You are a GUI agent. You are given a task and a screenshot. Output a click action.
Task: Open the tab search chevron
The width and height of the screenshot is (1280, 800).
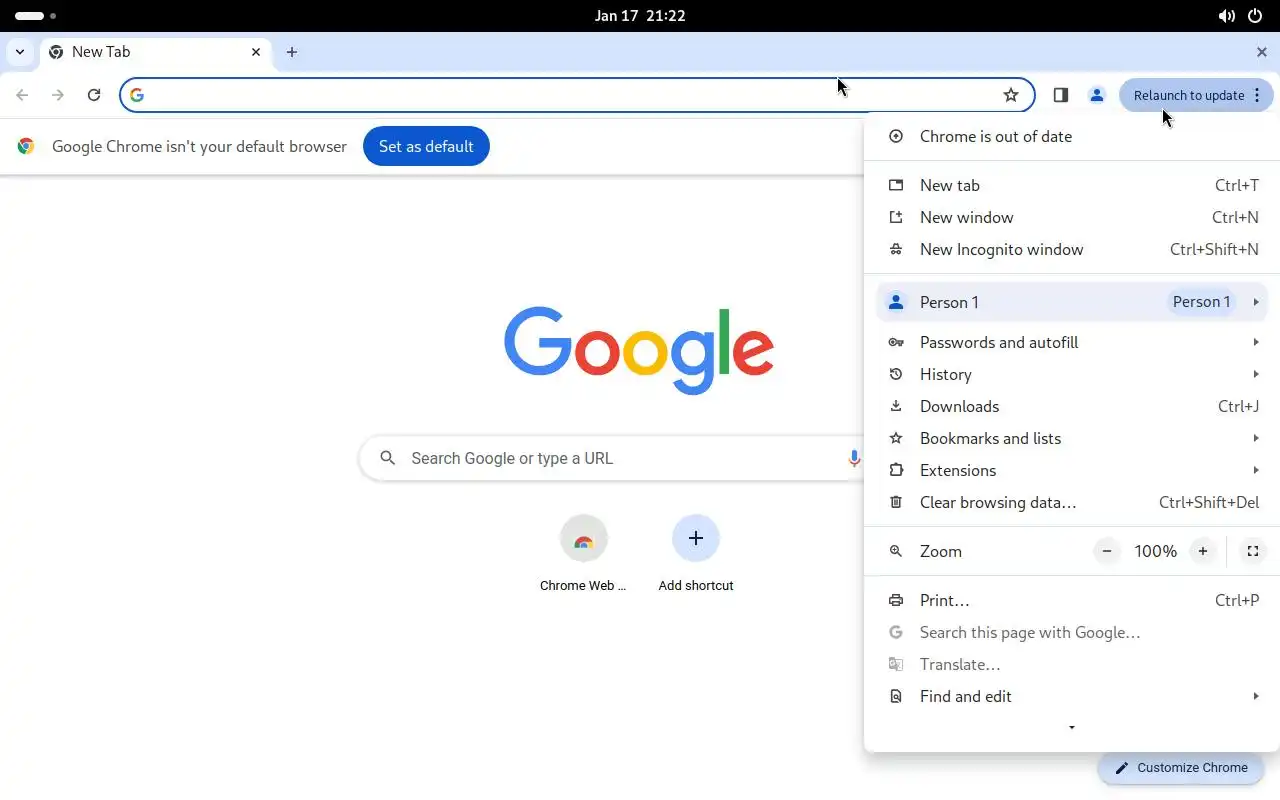(20, 52)
